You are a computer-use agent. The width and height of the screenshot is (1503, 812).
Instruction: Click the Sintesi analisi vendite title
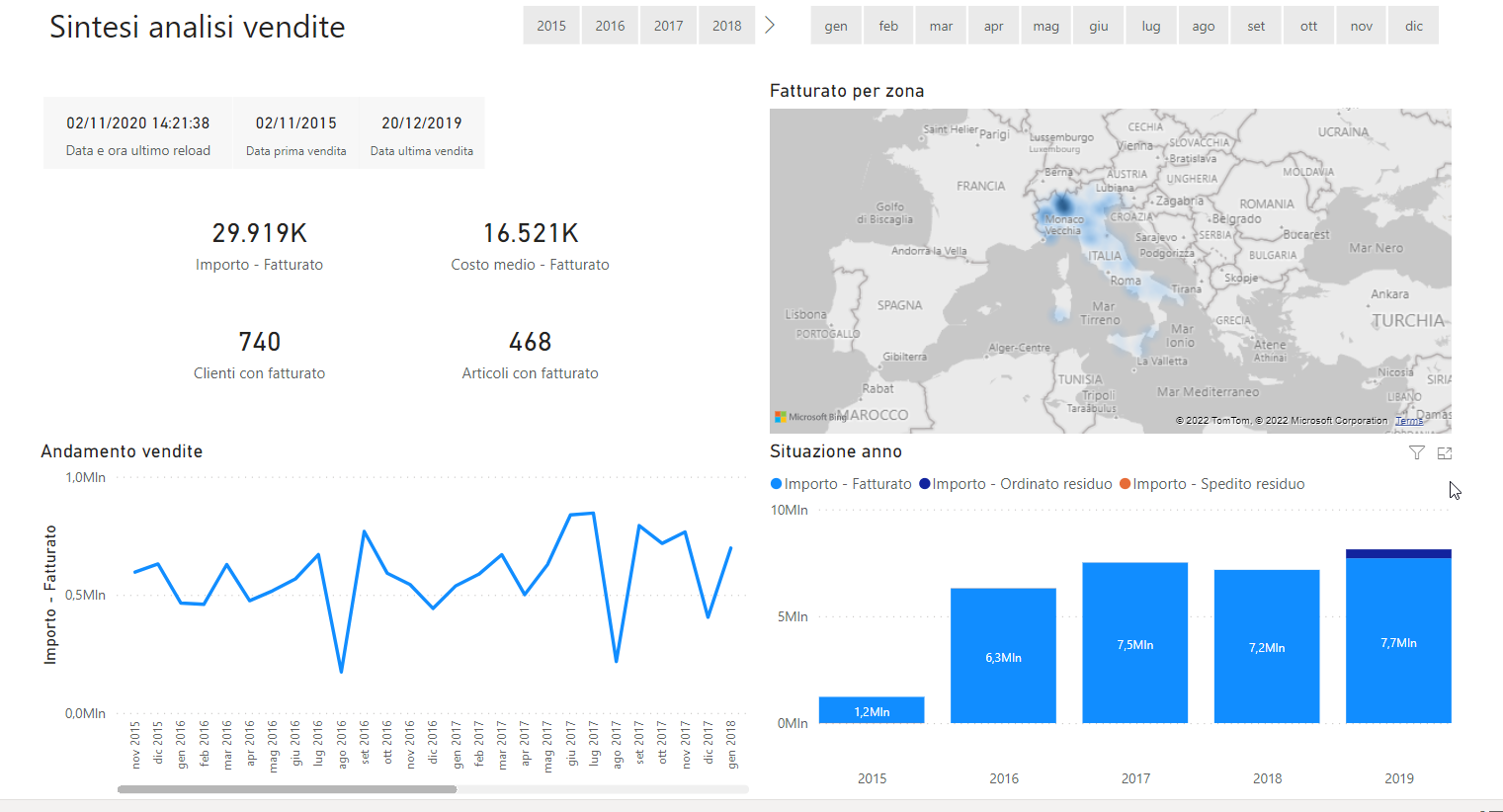198,27
